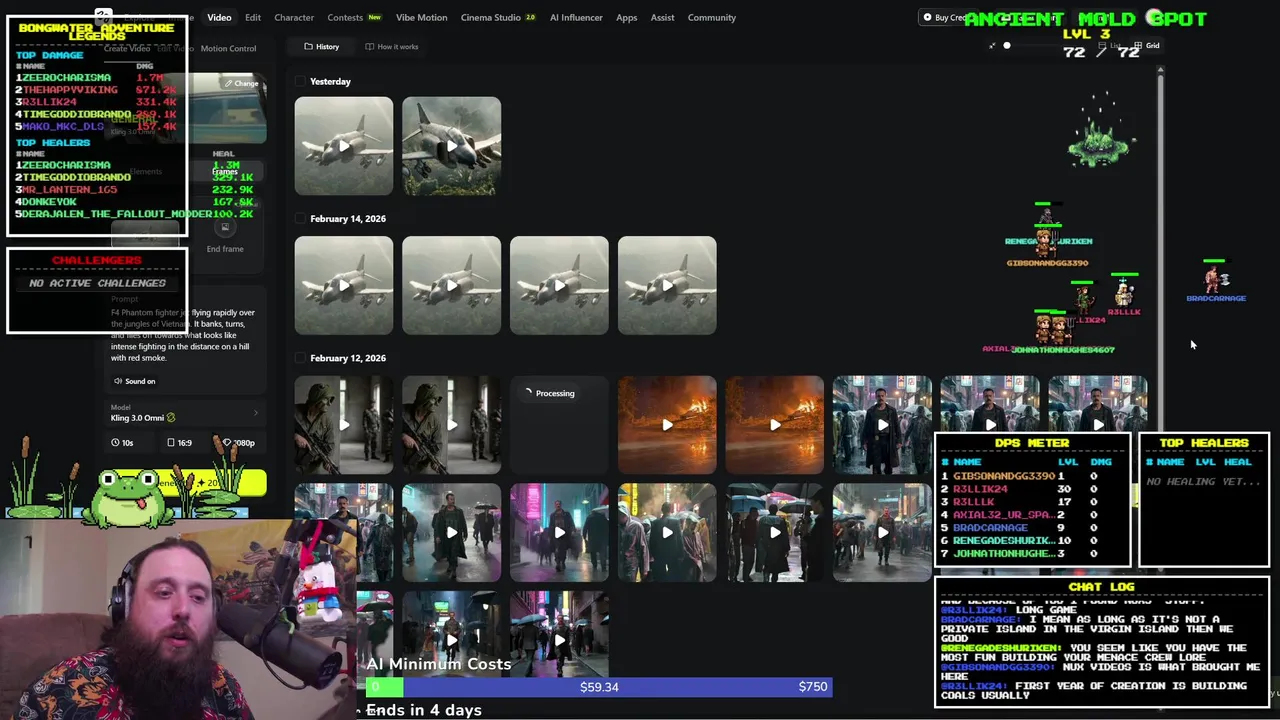Play the pink neon alley video
Screen dimensions: 1280x720
559,532
